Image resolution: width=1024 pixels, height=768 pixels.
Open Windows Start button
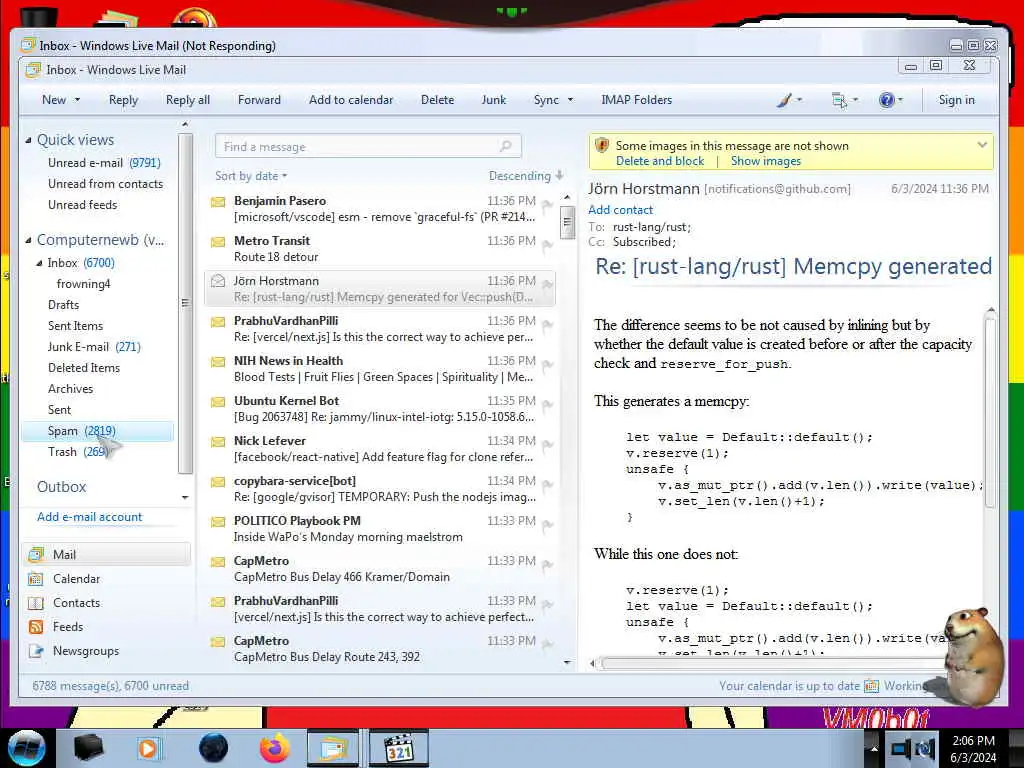pyautogui.click(x=26, y=748)
